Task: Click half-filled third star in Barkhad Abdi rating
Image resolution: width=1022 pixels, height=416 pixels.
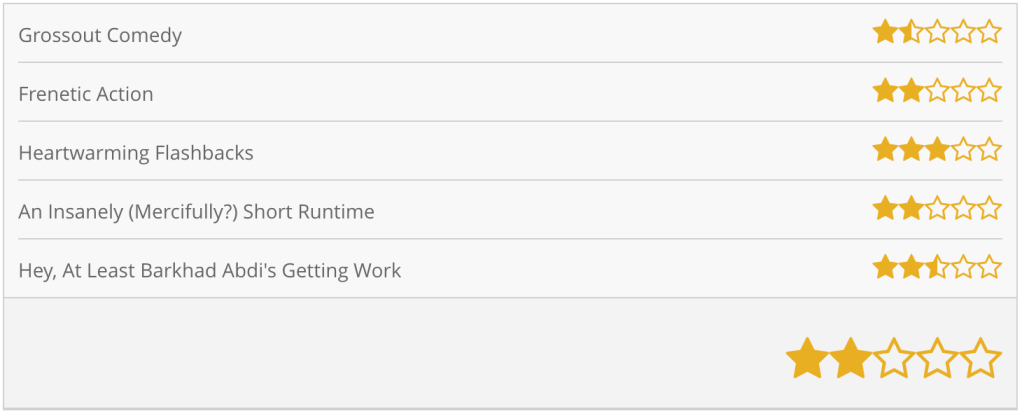Action: (x=937, y=268)
